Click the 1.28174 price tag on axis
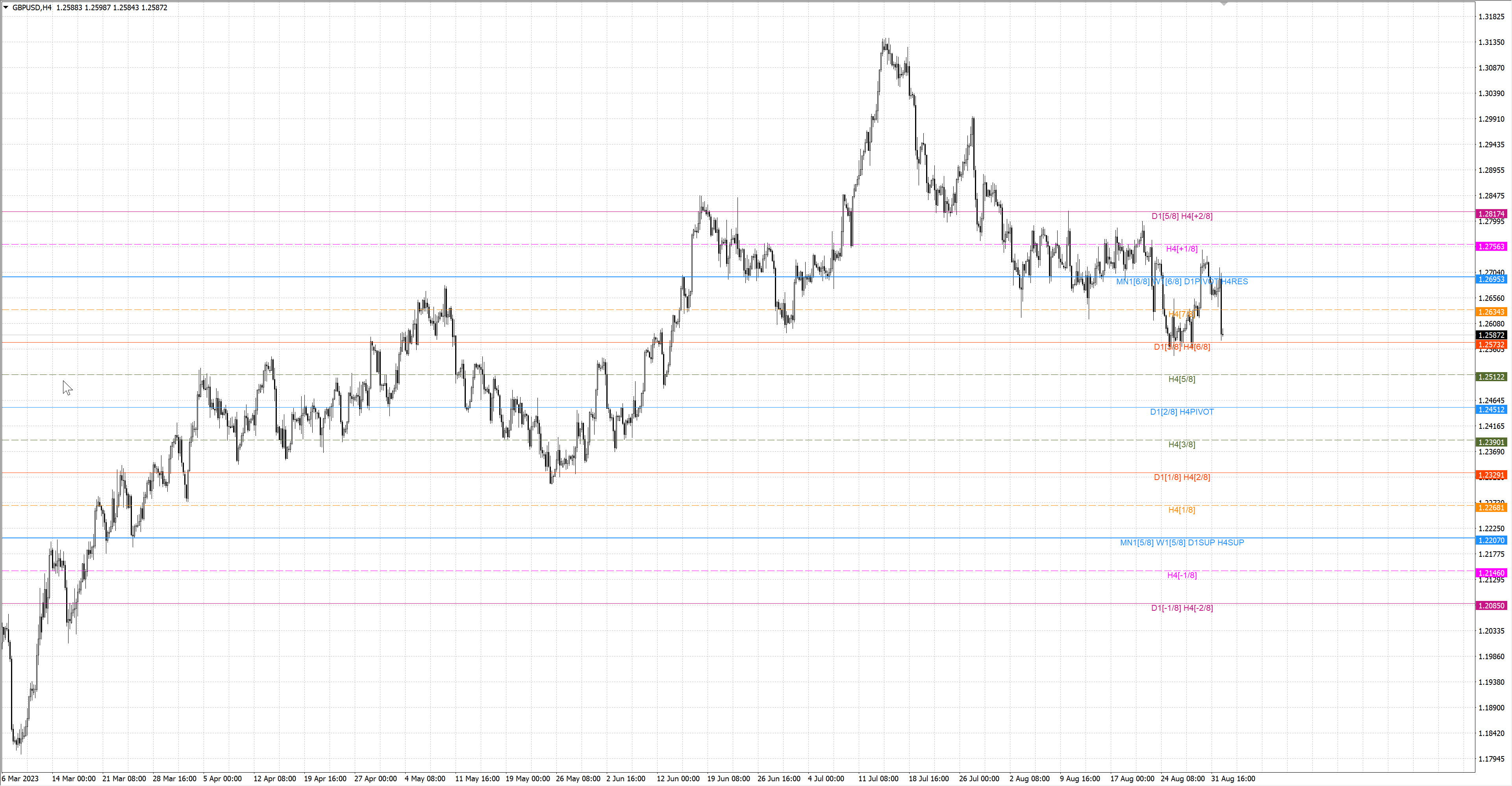1512x786 pixels. point(1492,214)
